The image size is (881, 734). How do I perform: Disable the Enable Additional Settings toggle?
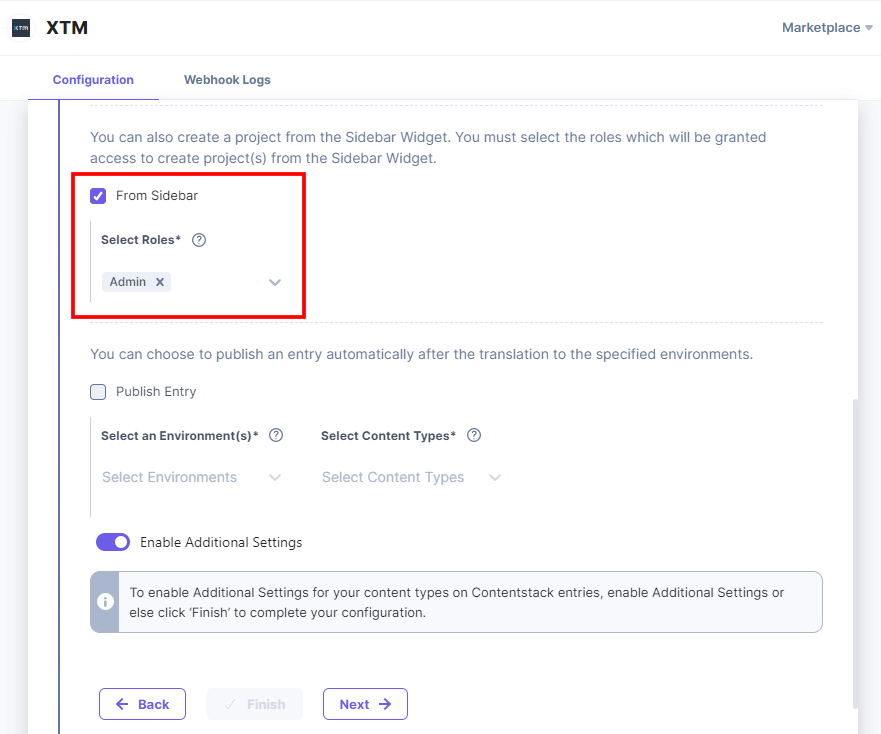(x=113, y=541)
